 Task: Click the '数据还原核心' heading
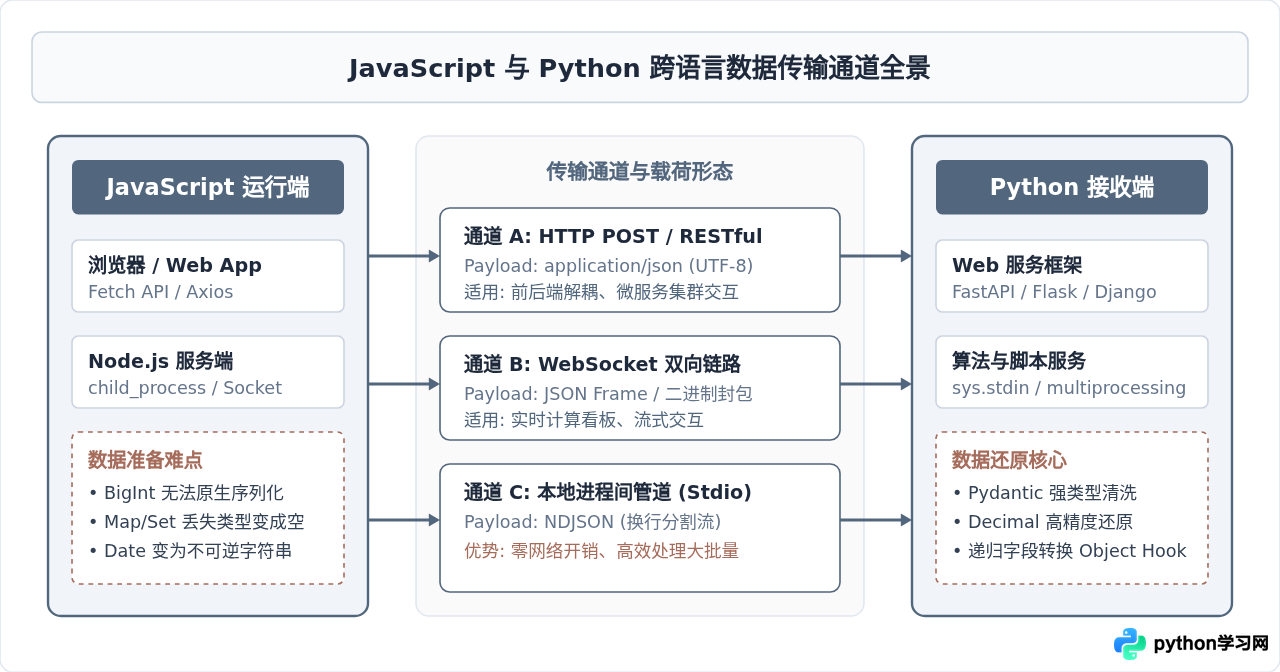(x=1009, y=460)
